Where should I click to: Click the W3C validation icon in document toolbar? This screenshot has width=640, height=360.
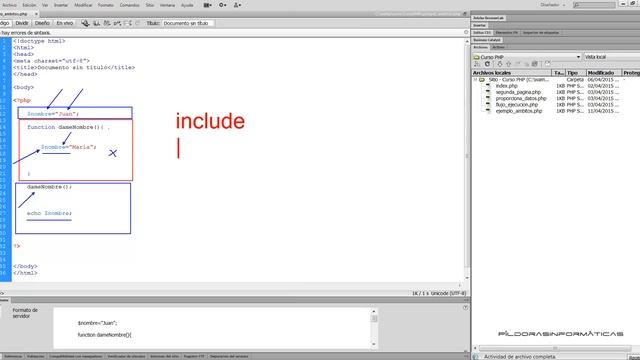[107, 23]
